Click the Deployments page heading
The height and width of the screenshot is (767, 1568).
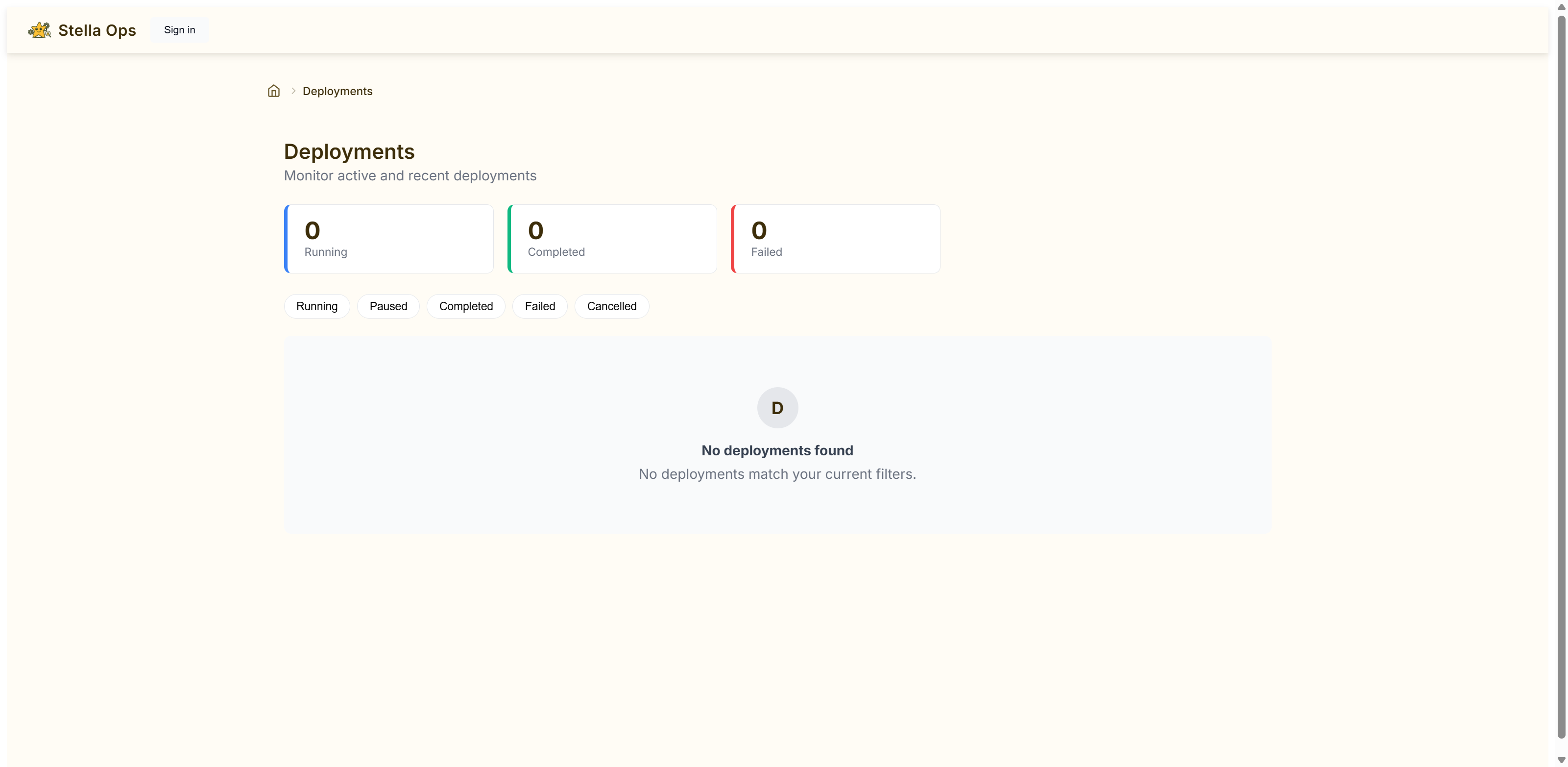(x=349, y=152)
